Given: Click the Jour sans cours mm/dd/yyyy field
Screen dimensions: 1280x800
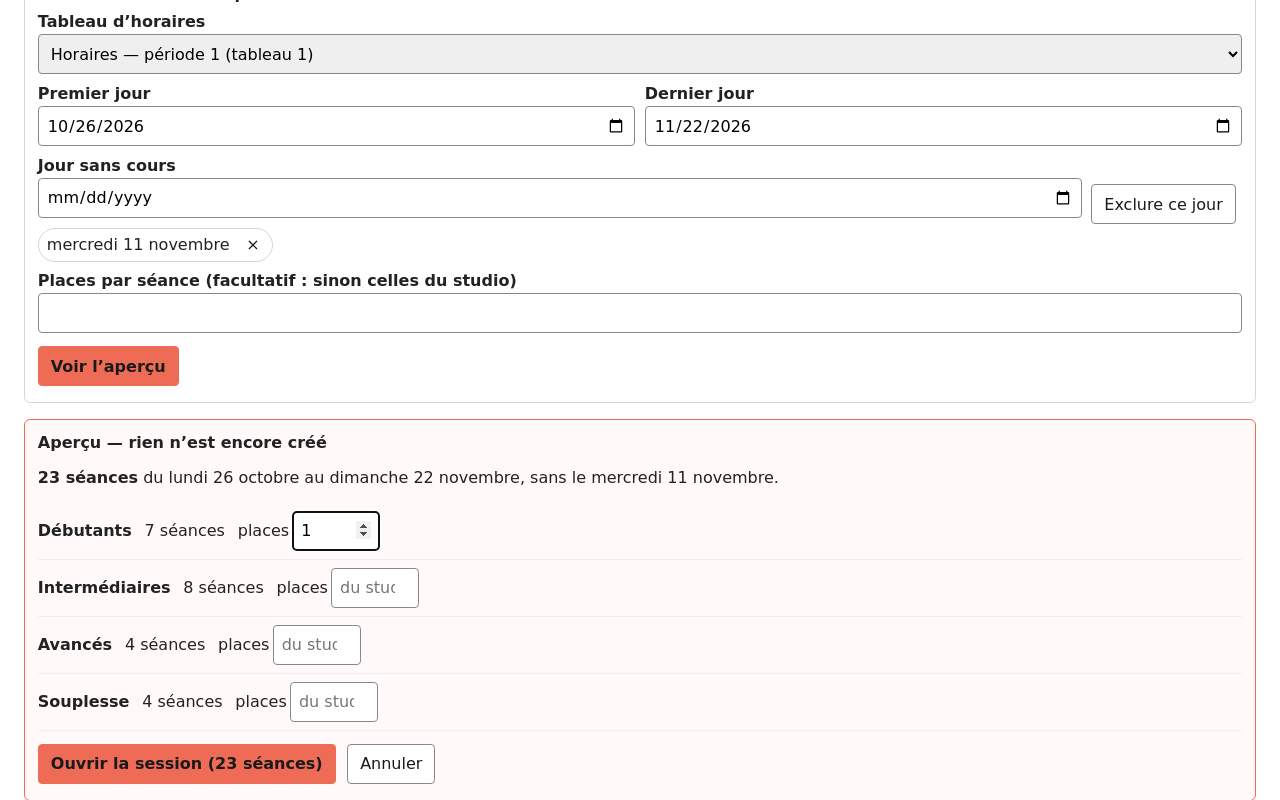Looking at the screenshot, I should tap(560, 198).
